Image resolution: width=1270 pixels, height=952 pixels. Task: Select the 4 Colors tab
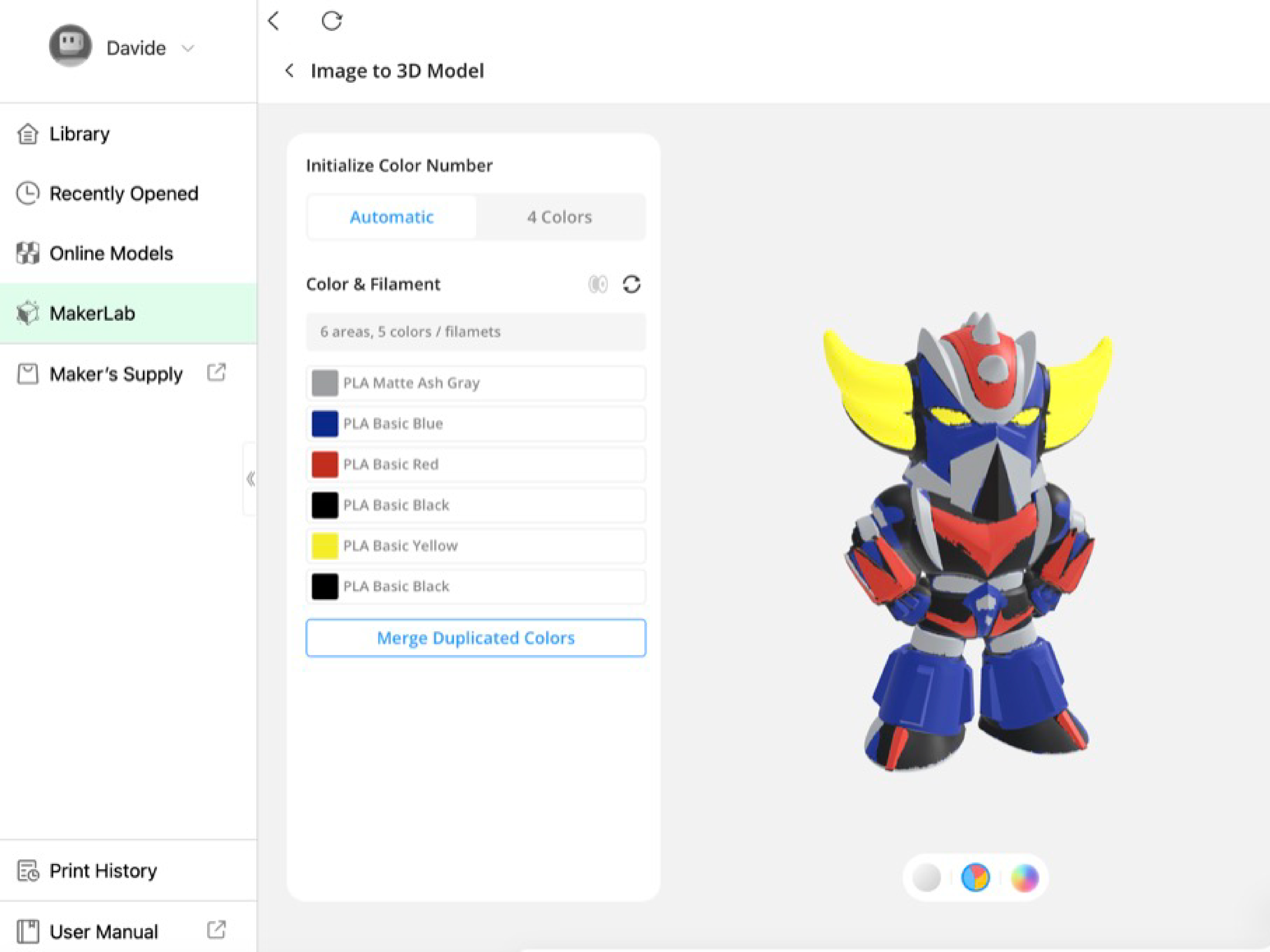pos(560,217)
